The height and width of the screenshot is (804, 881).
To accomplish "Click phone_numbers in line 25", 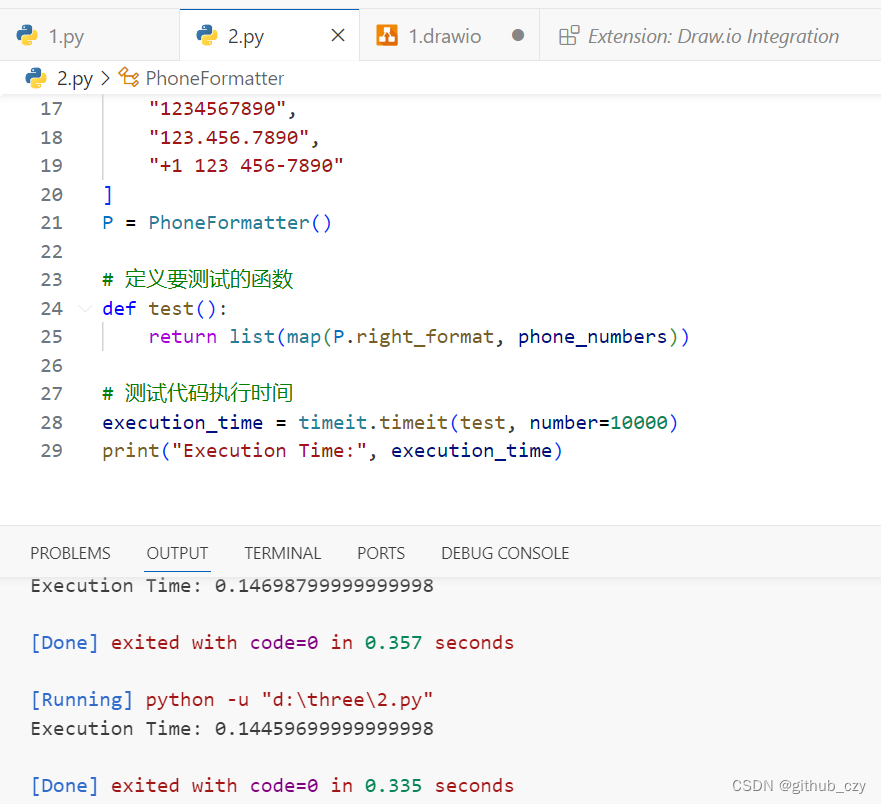I will coord(592,337).
